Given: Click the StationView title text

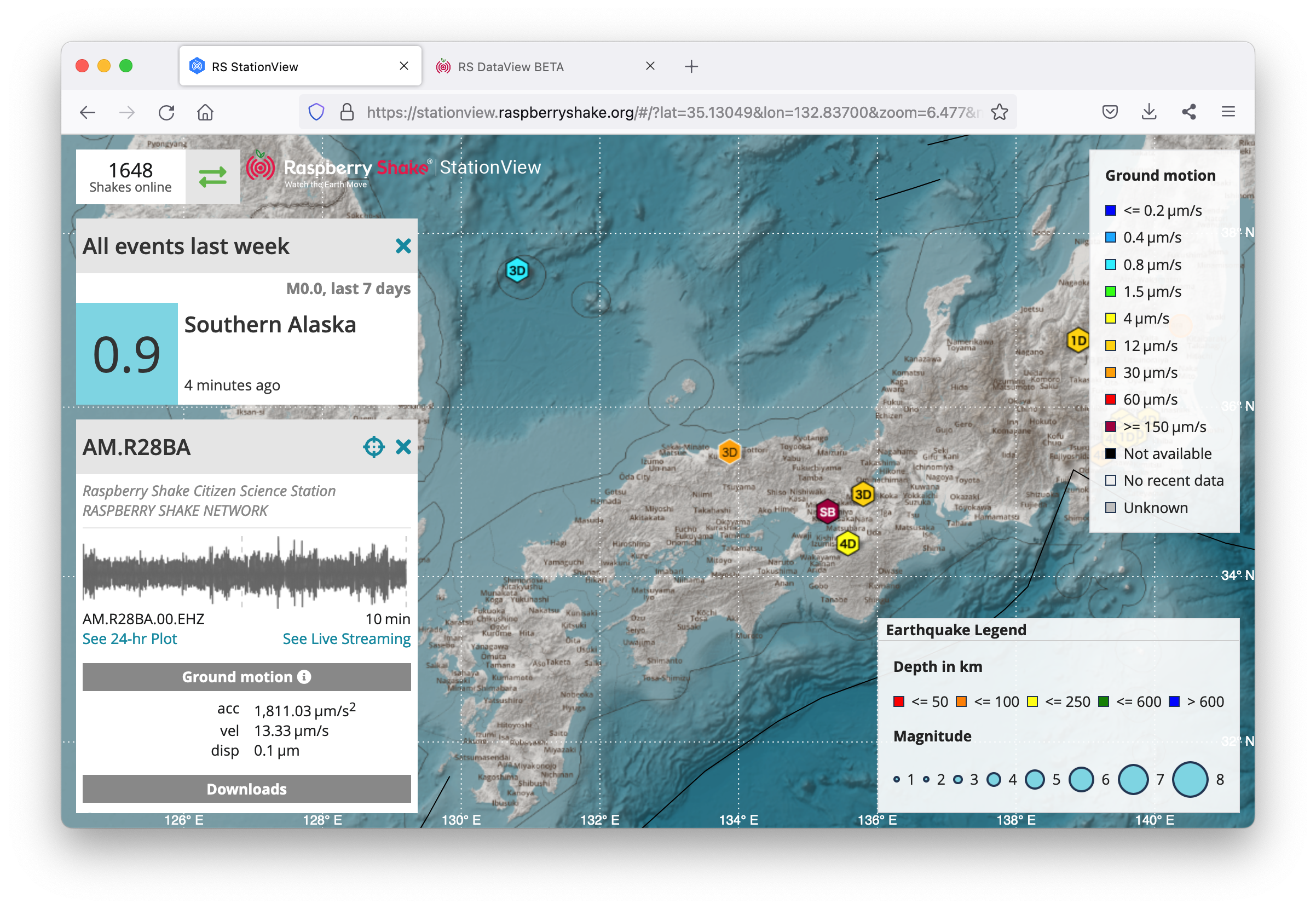Looking at the screenshot, I should (x=490, y=168).
